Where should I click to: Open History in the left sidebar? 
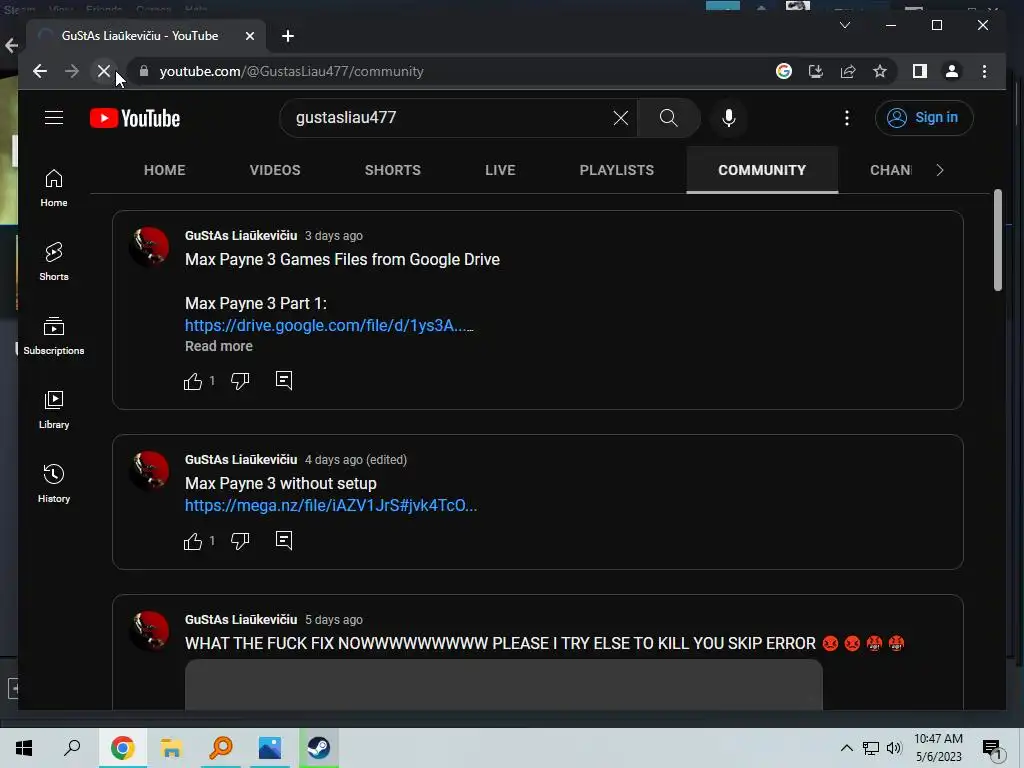(54, 483)
